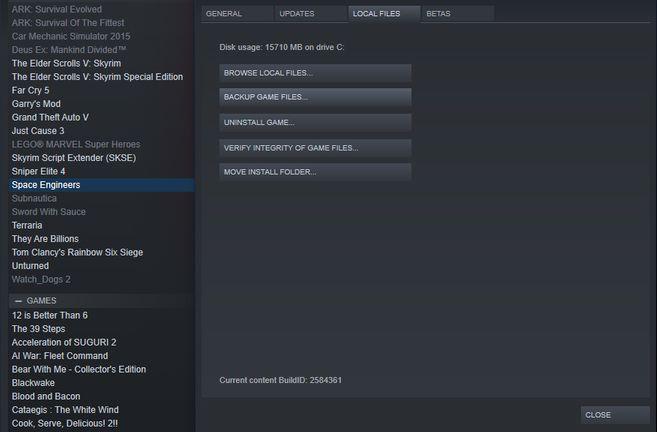
Task: Select AI War: Fleet Command
Action: [x=59, y=356]
